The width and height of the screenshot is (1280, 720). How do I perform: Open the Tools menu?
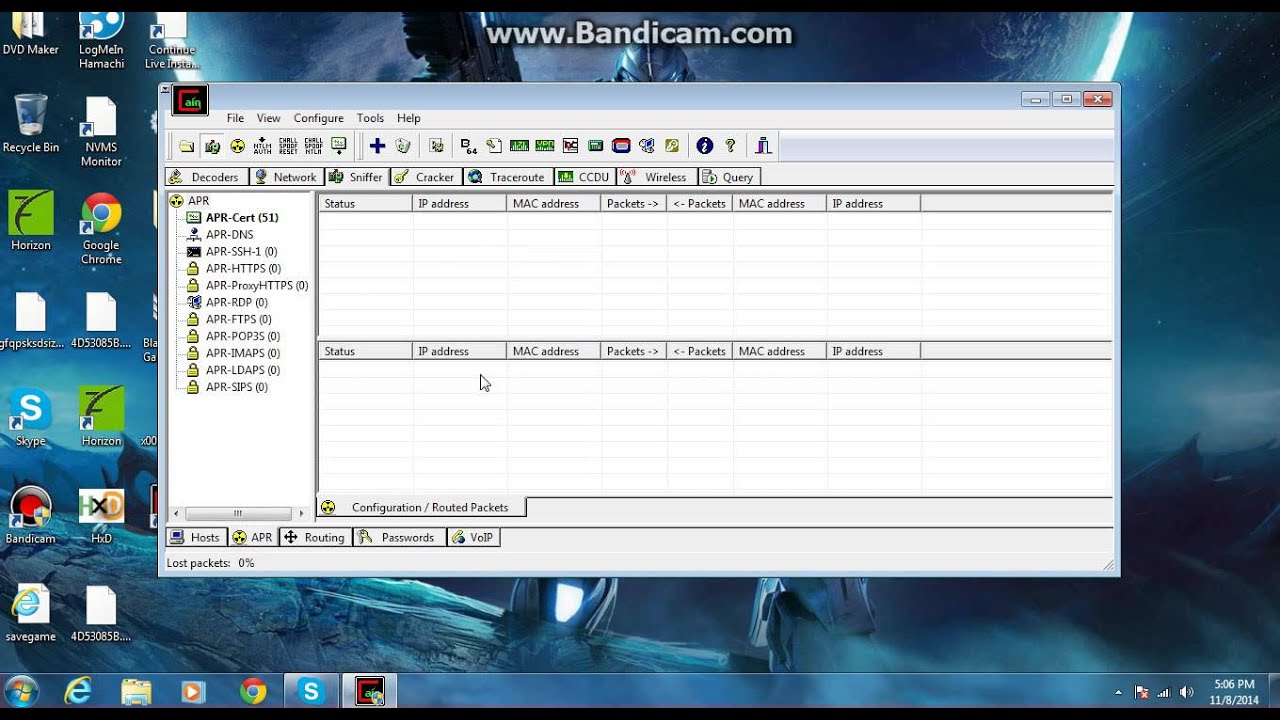[x=370, y=118]
